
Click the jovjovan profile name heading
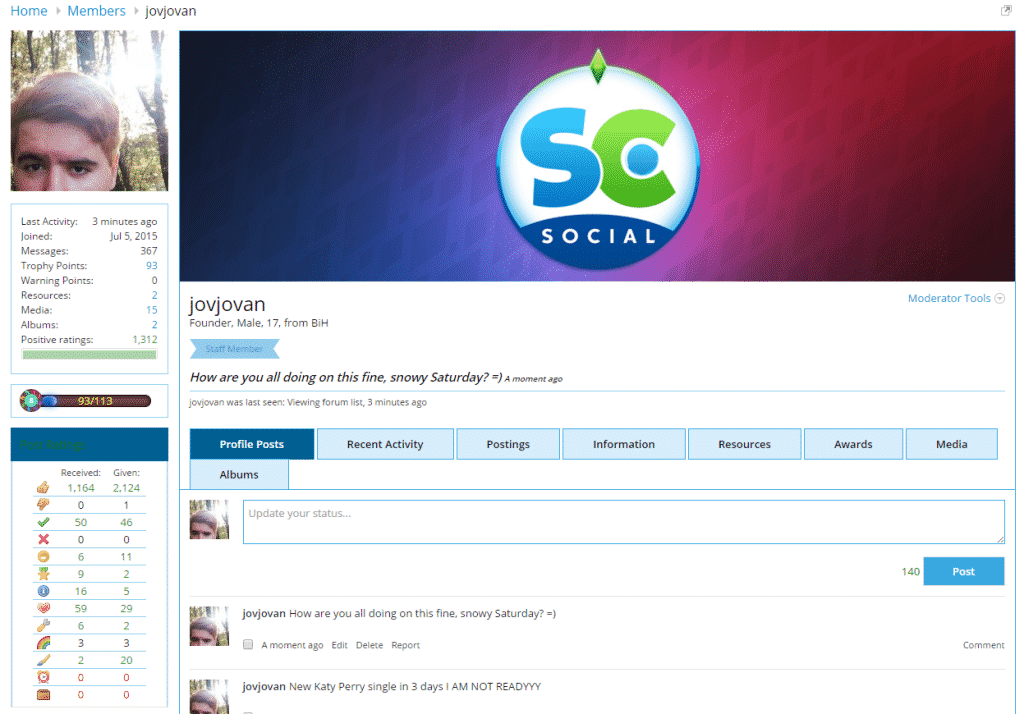pyautogui.click(x=227, y=304)
